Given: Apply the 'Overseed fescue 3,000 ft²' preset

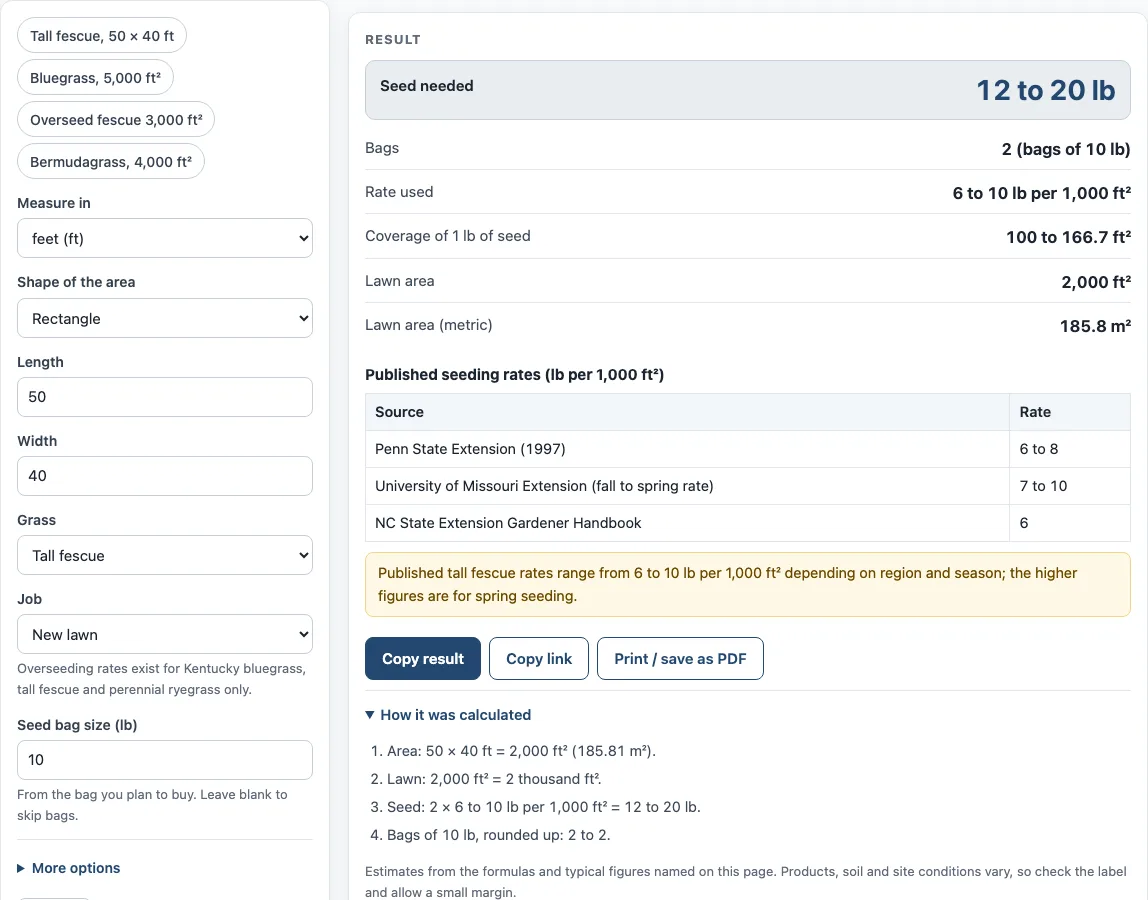Looking at the screenshot, I should 116,119.
